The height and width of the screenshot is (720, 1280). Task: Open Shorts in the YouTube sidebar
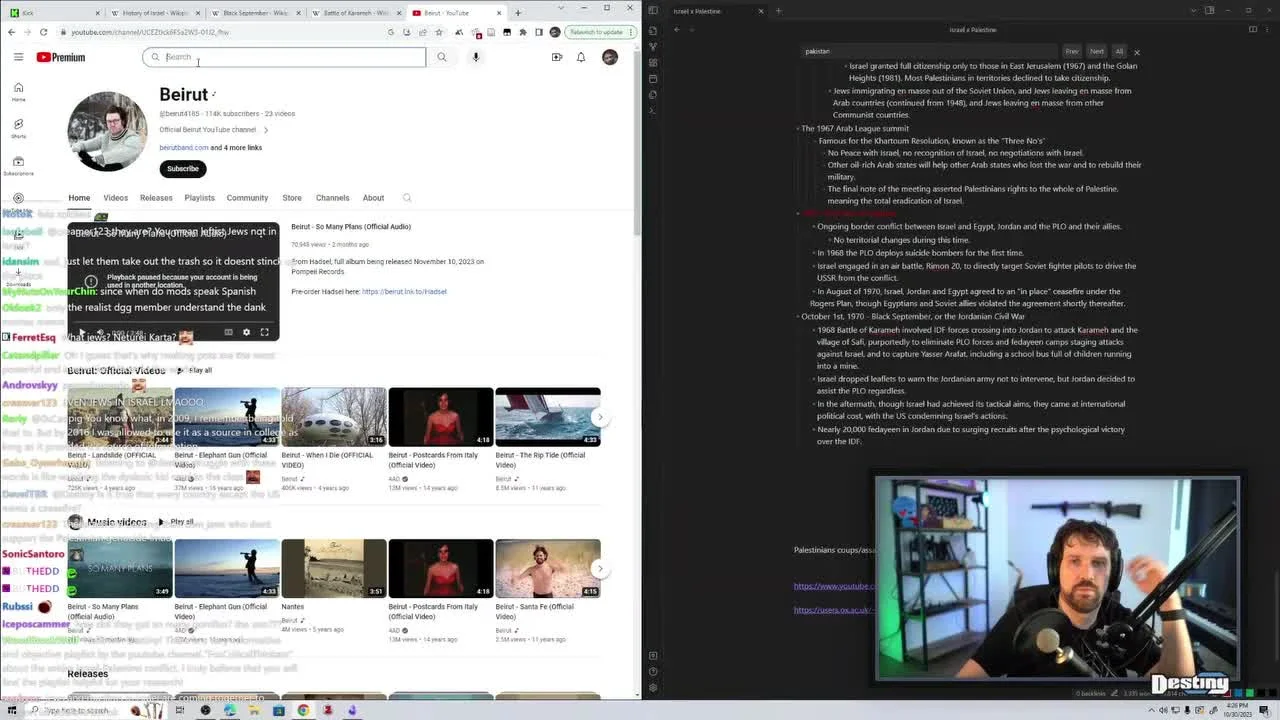click(18, 128)
